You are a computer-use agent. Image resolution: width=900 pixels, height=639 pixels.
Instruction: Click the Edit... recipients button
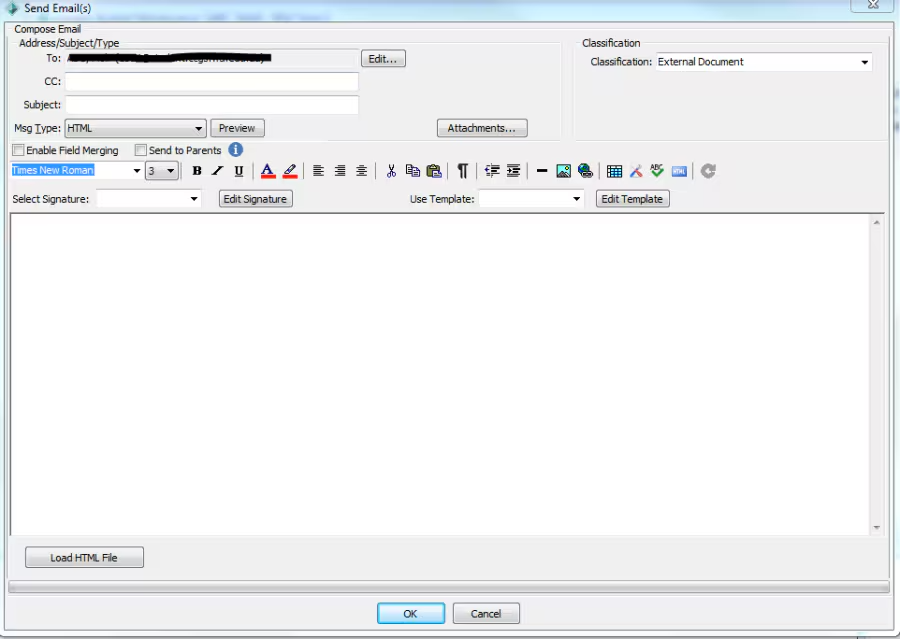point(383,59)
